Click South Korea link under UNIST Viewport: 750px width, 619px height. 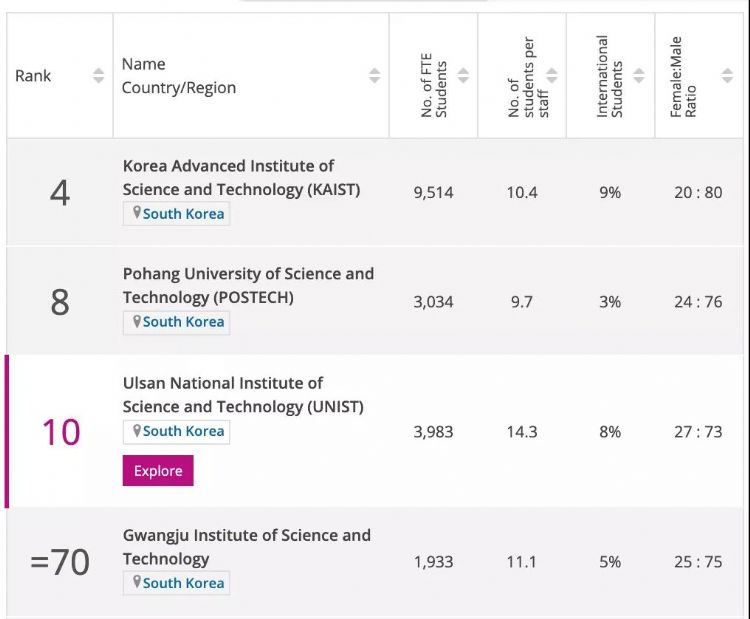point(183,431)
